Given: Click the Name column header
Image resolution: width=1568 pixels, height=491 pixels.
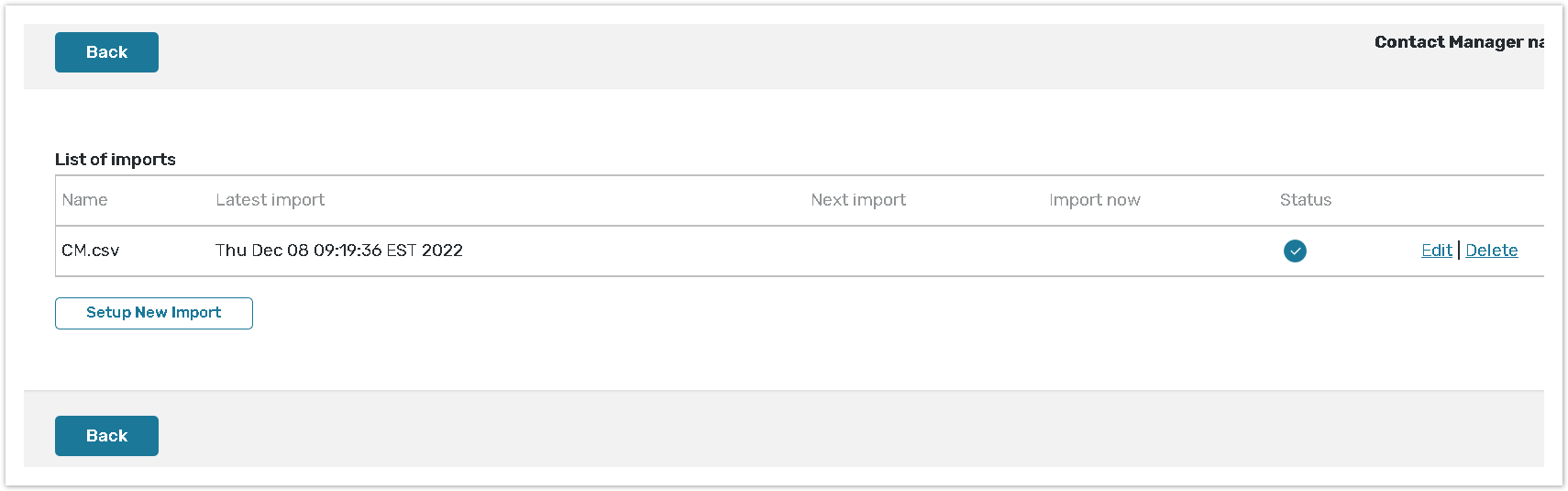Looking at the screenshot, I should coord(84,200).
